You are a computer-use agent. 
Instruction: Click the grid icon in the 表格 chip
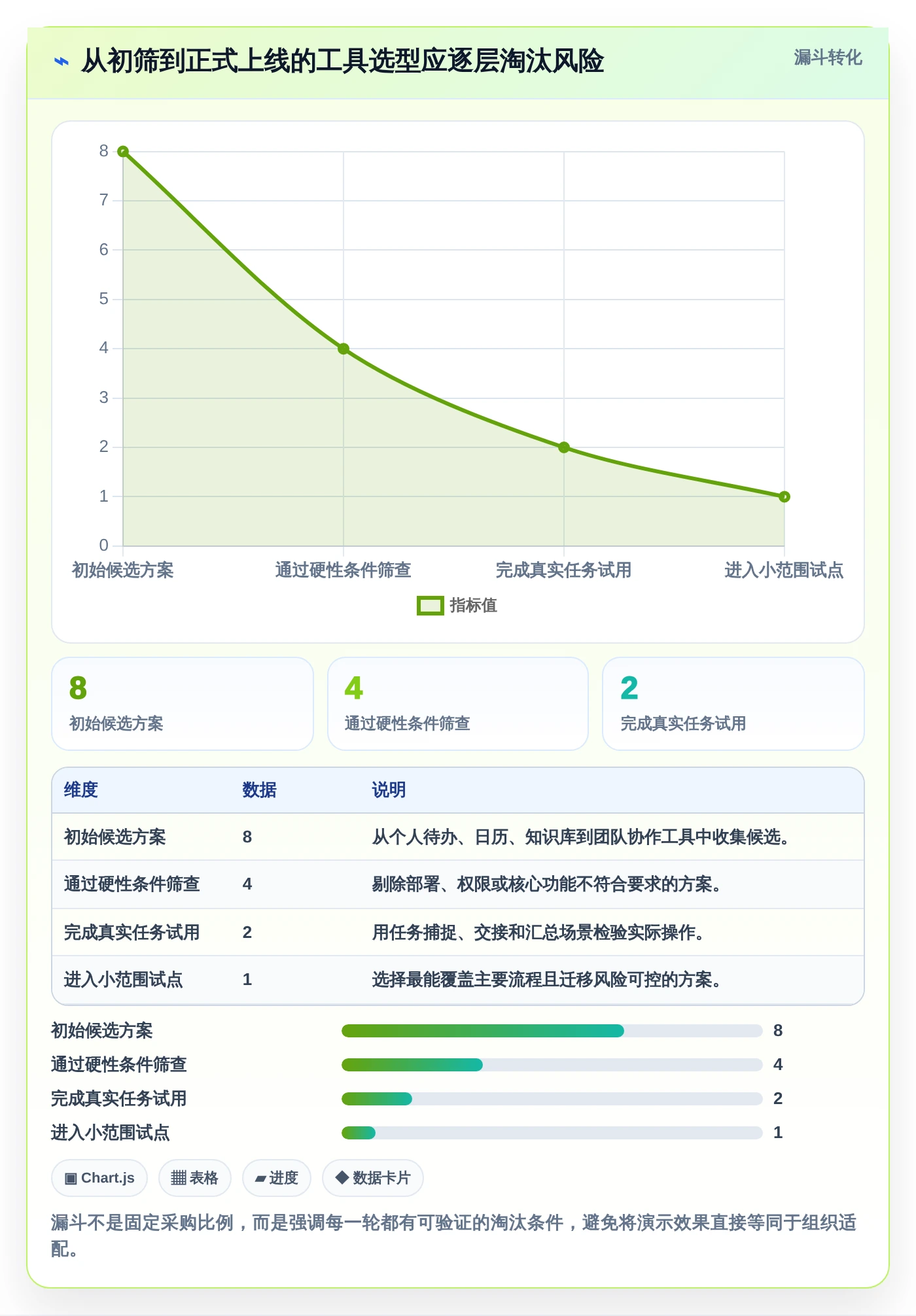[x=179, y=1178]
